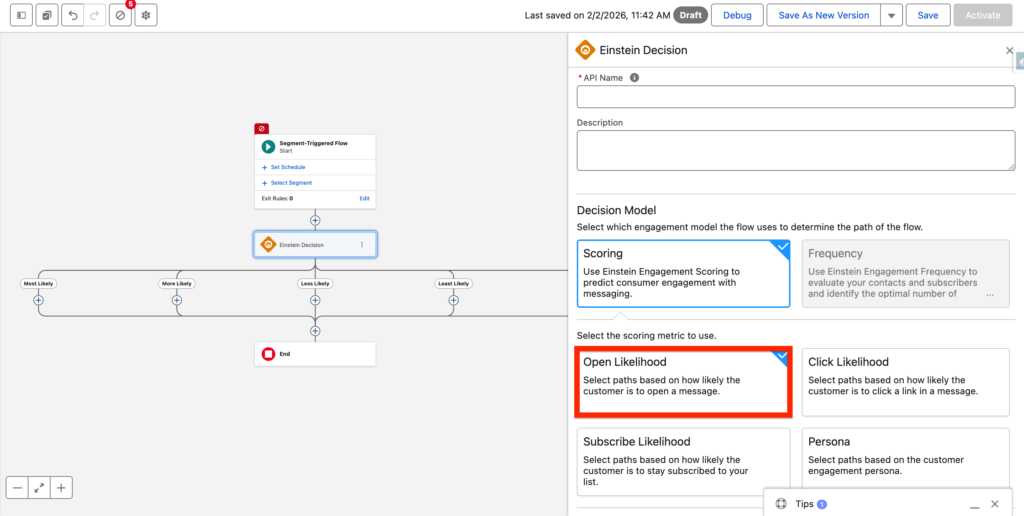Select the Click Likelihood scoring metric

pos(905,382)
